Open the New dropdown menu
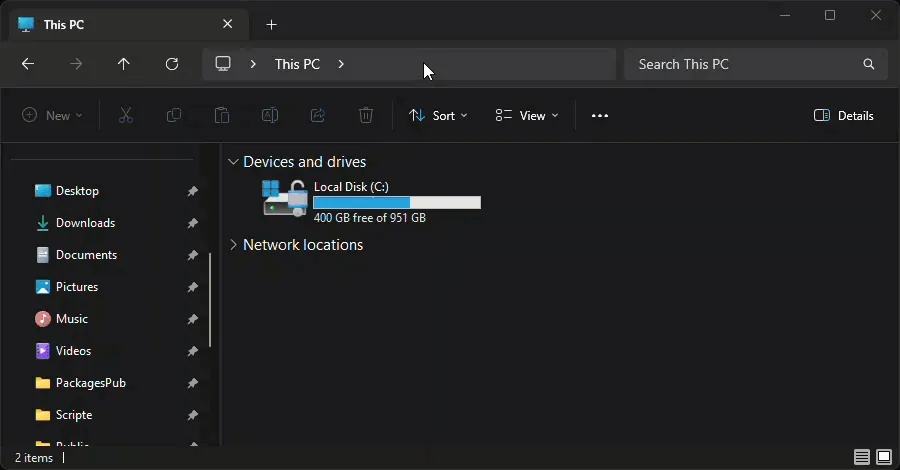Screen dimensions: 900x470 (52, 115)
